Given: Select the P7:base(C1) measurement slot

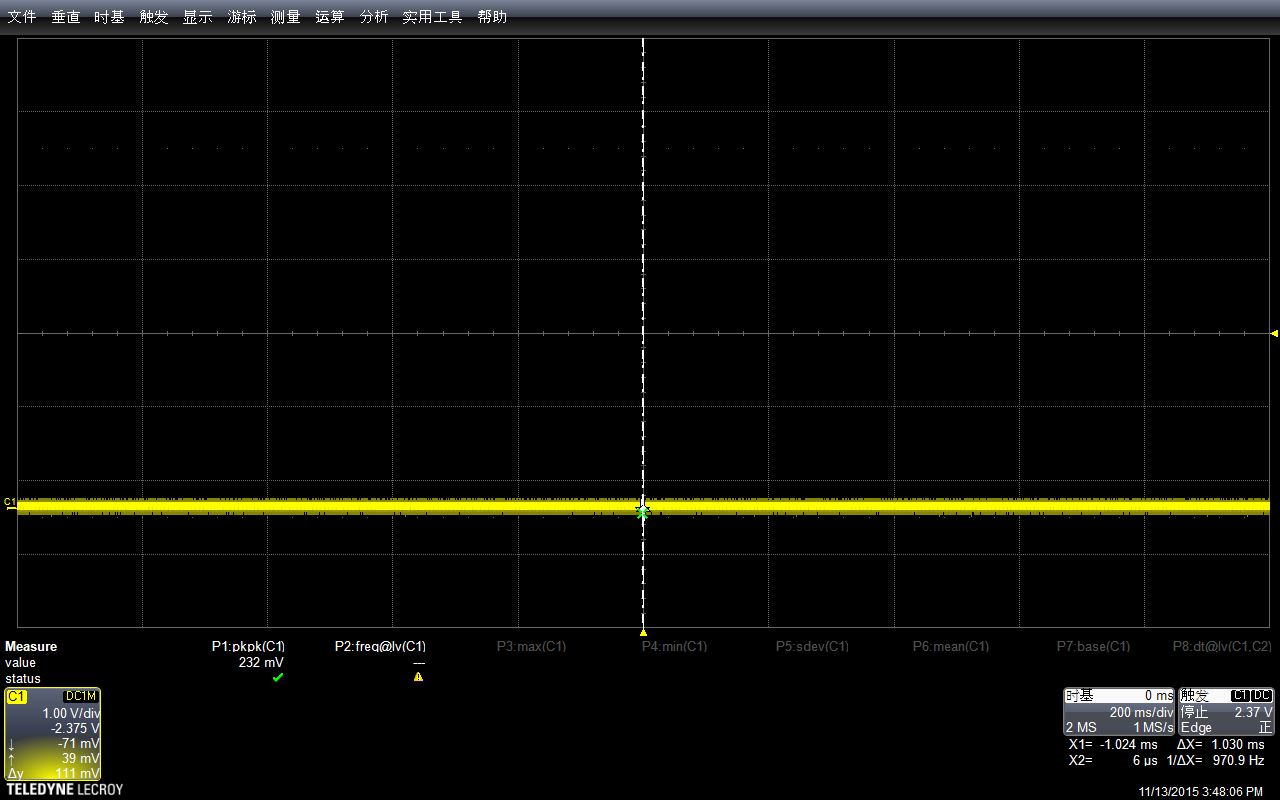Looking at the screenshot, I should (1093, 646).
